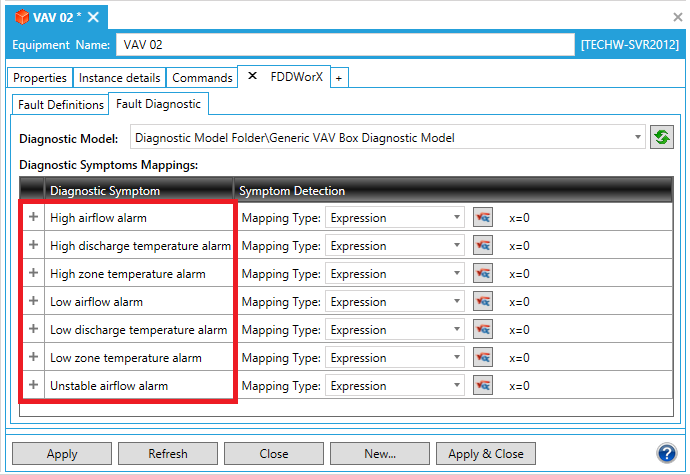Expand the High zone temperature alarm row
690x475 pixels.
click(x=33, y=274)
